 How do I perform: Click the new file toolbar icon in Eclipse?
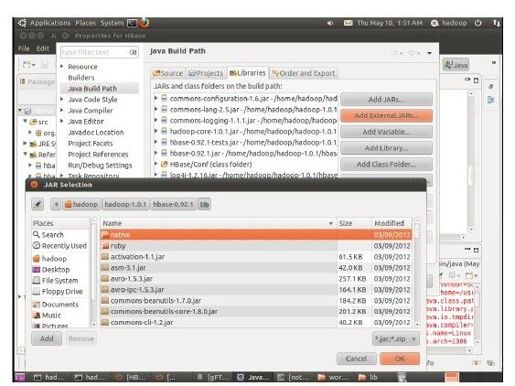click(x=28, y=64)
